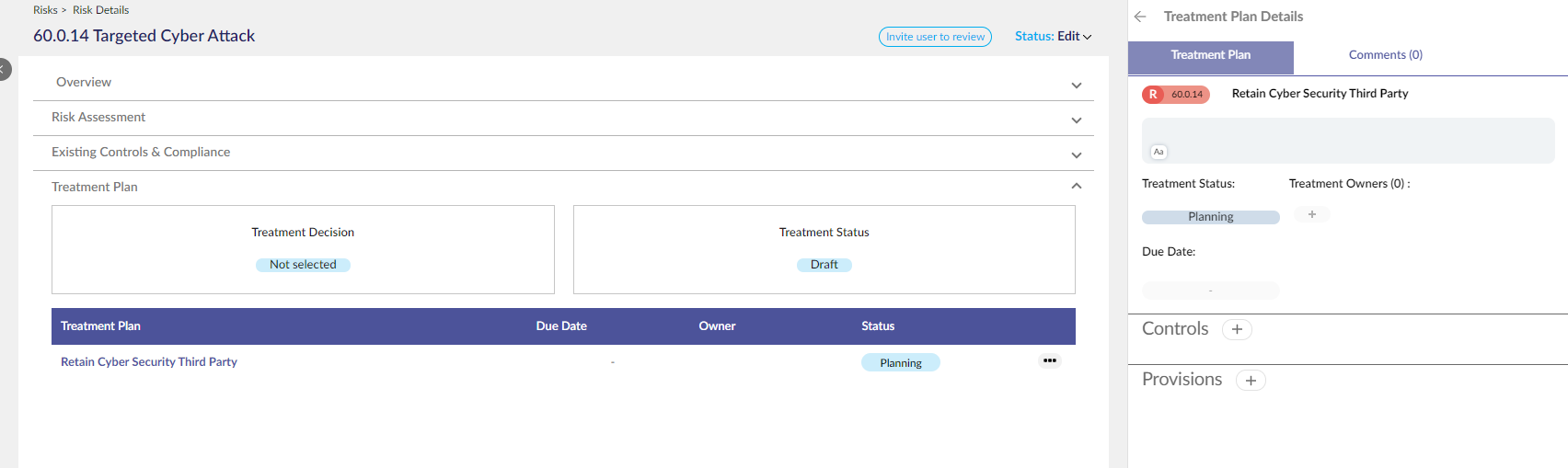1568x468 pixels.
Task: Click the back arrow beside Treatment Plan Details
Action: pyautogui.click(x=1140, y=17)
